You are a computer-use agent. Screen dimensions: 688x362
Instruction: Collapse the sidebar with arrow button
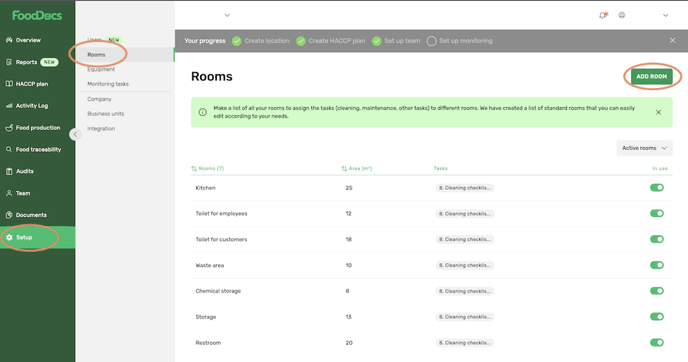click(x=75, y=134)
